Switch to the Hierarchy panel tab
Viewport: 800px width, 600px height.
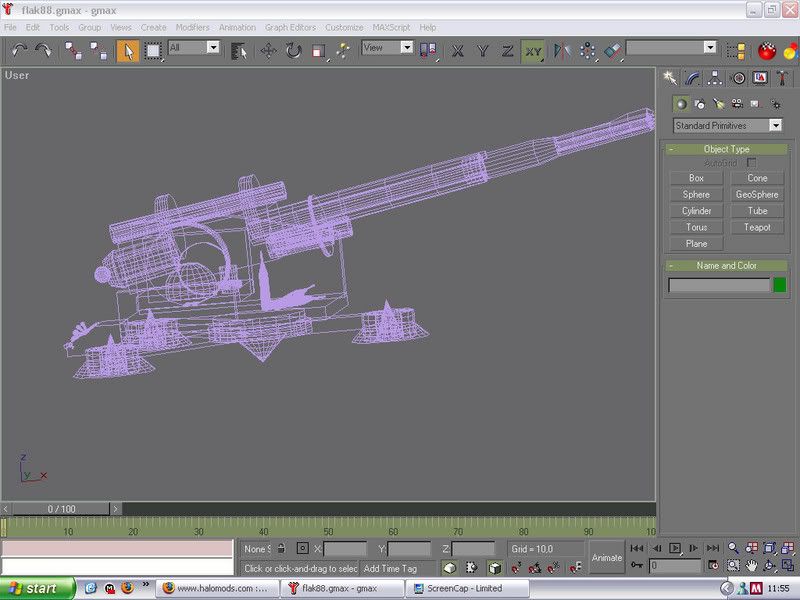click(715, 78)
